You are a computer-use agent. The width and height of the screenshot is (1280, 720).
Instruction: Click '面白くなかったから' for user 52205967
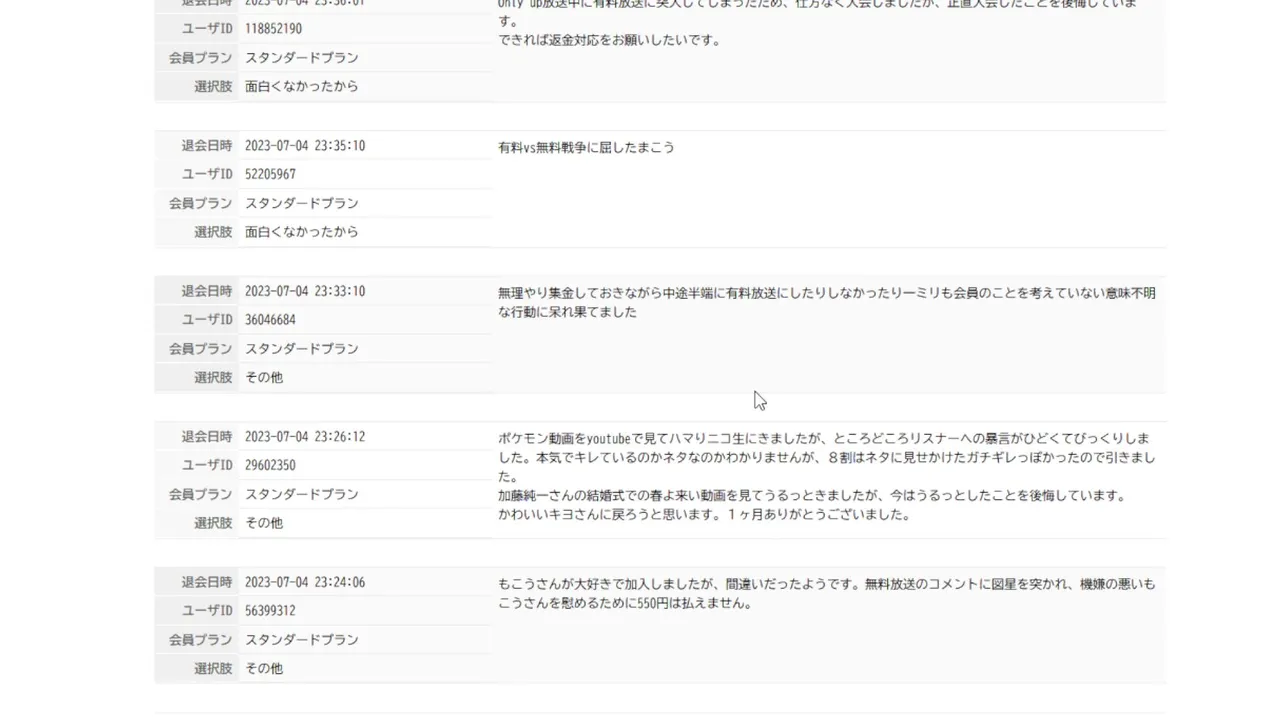tap(302, 232)
